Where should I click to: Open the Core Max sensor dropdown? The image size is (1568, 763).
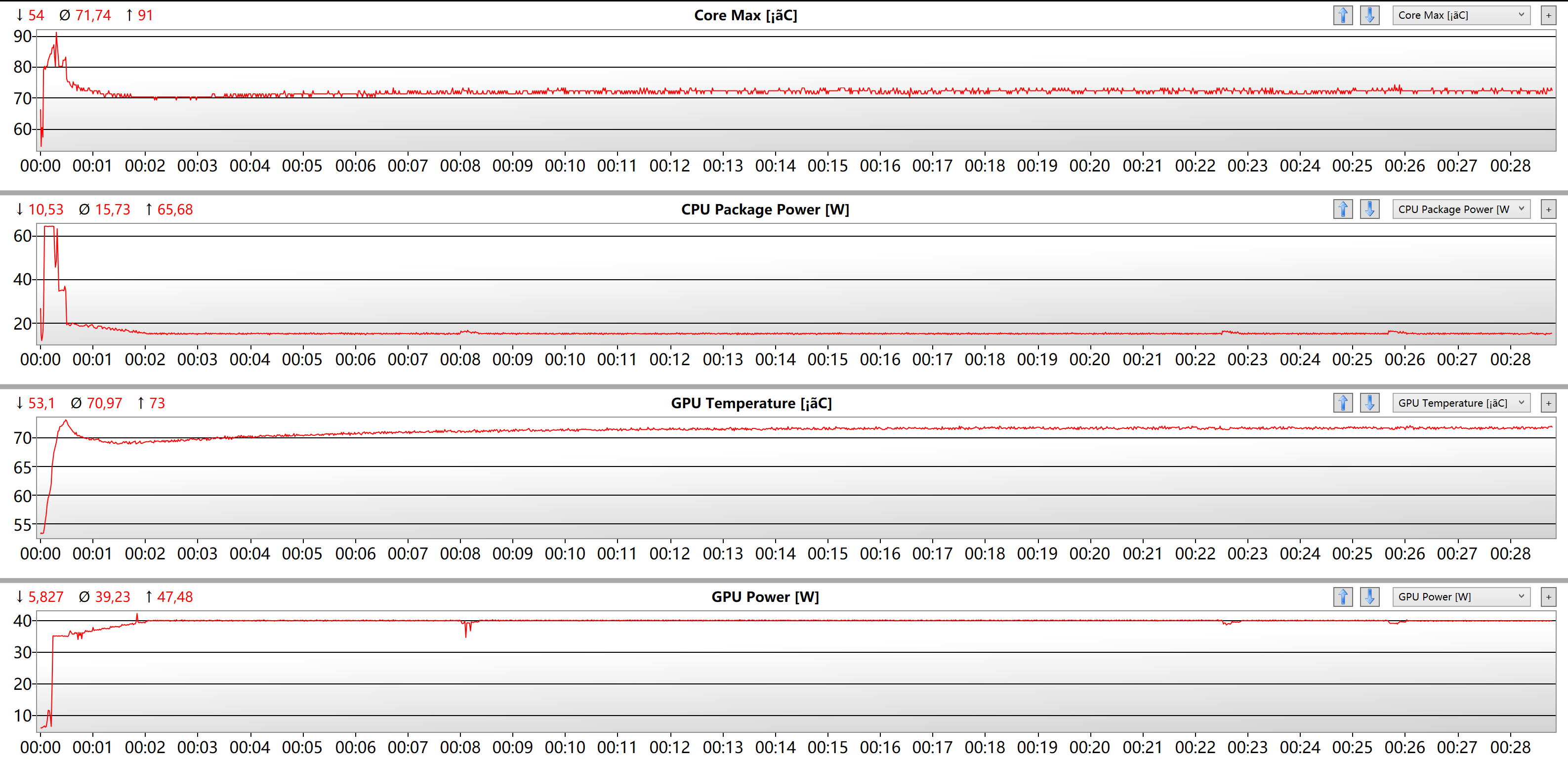point(1461,15)
